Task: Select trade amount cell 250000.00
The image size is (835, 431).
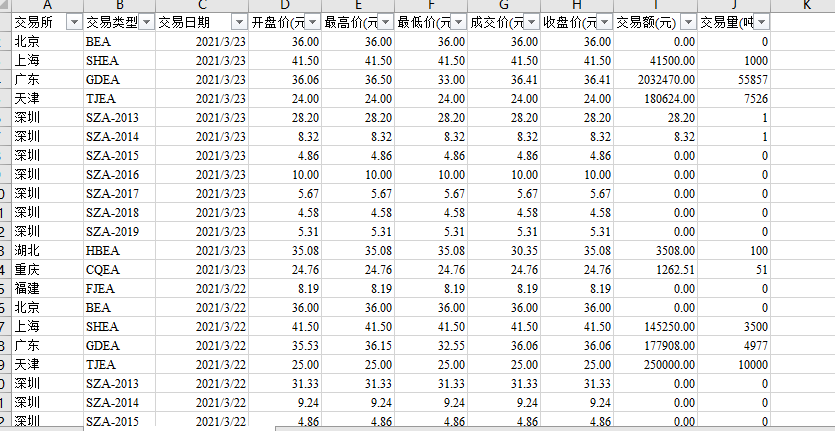Action: (656, 364)
